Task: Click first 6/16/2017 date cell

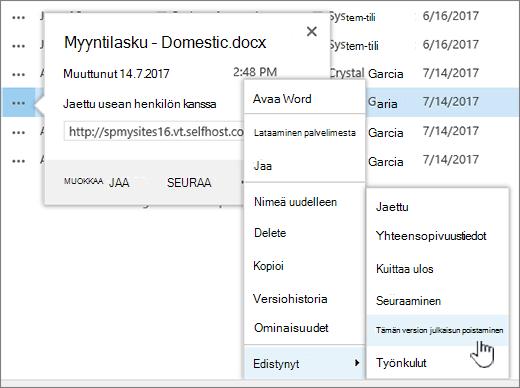Action: (x=450, y=16)
